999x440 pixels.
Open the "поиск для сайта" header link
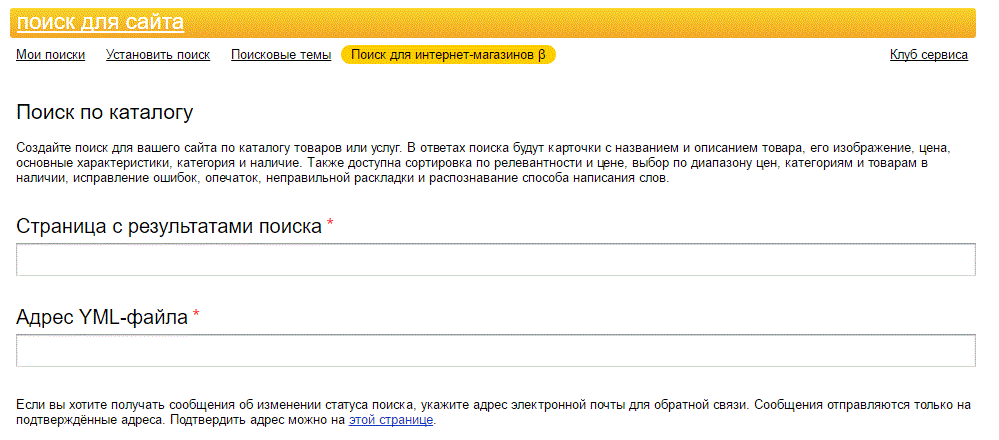100,23
